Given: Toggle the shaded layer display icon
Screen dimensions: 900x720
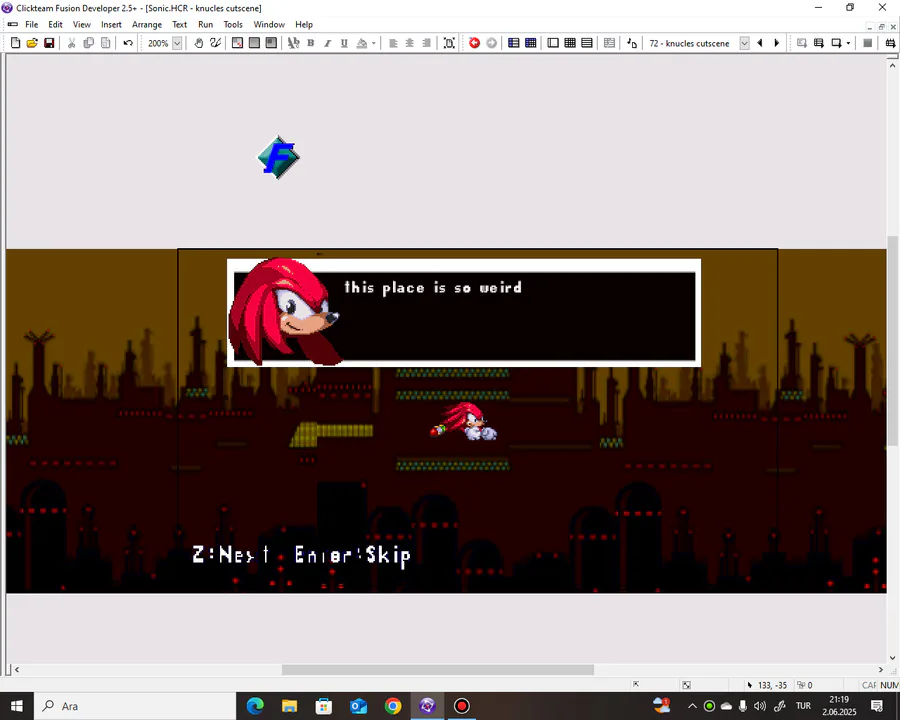Looking at the screenshot, I should (271, 43).
